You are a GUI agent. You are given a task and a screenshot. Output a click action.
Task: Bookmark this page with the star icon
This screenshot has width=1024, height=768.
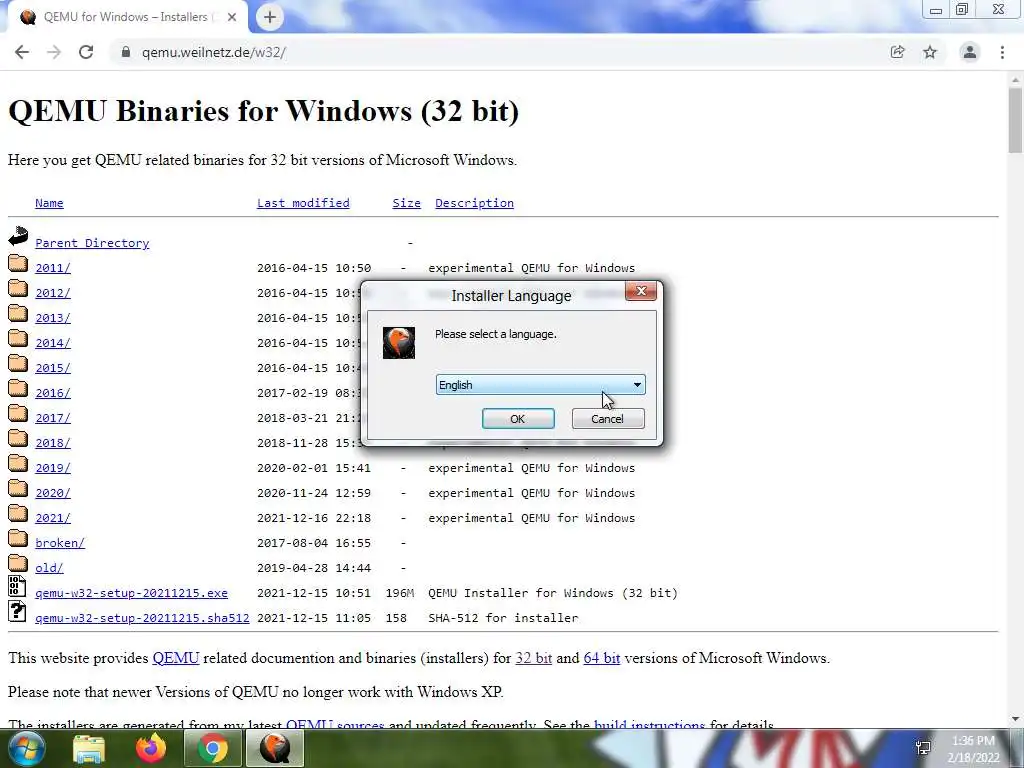(930, 52)
